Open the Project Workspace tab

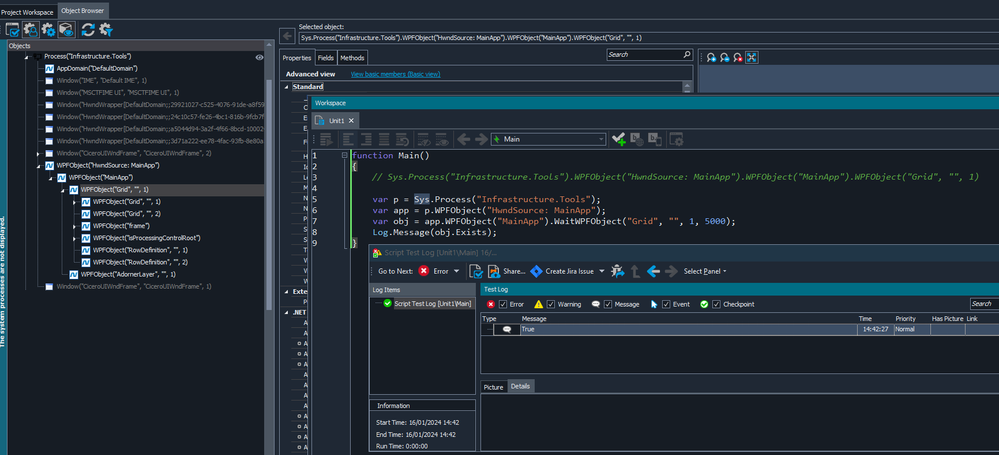(28, 11)
